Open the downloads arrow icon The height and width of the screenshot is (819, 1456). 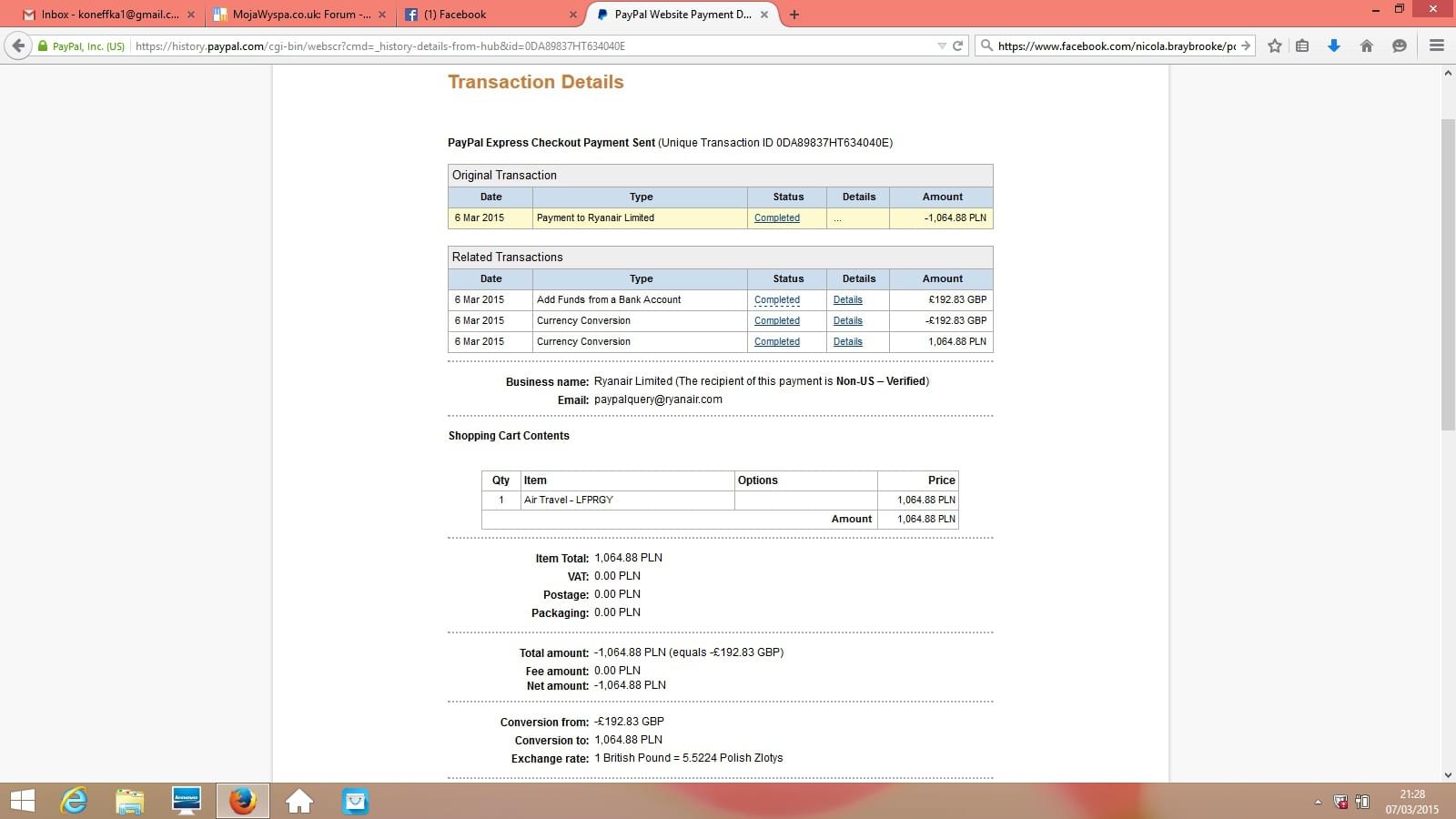(x=1334, y=45)
